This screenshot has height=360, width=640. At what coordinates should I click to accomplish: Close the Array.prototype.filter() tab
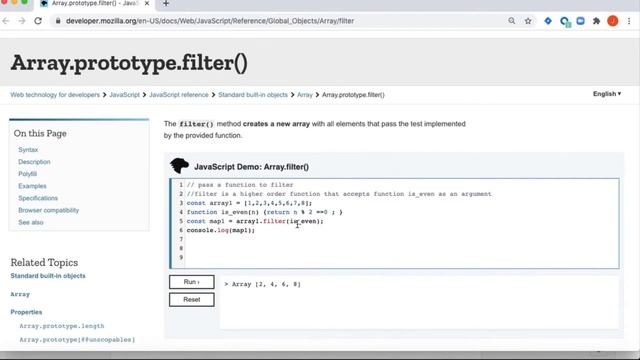pos(147,3)
